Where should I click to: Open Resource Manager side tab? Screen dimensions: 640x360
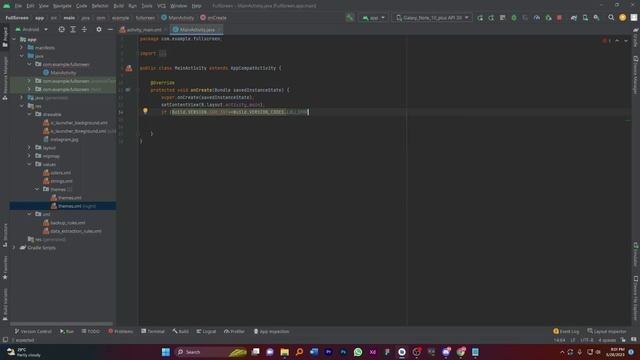tap(5, 78)
